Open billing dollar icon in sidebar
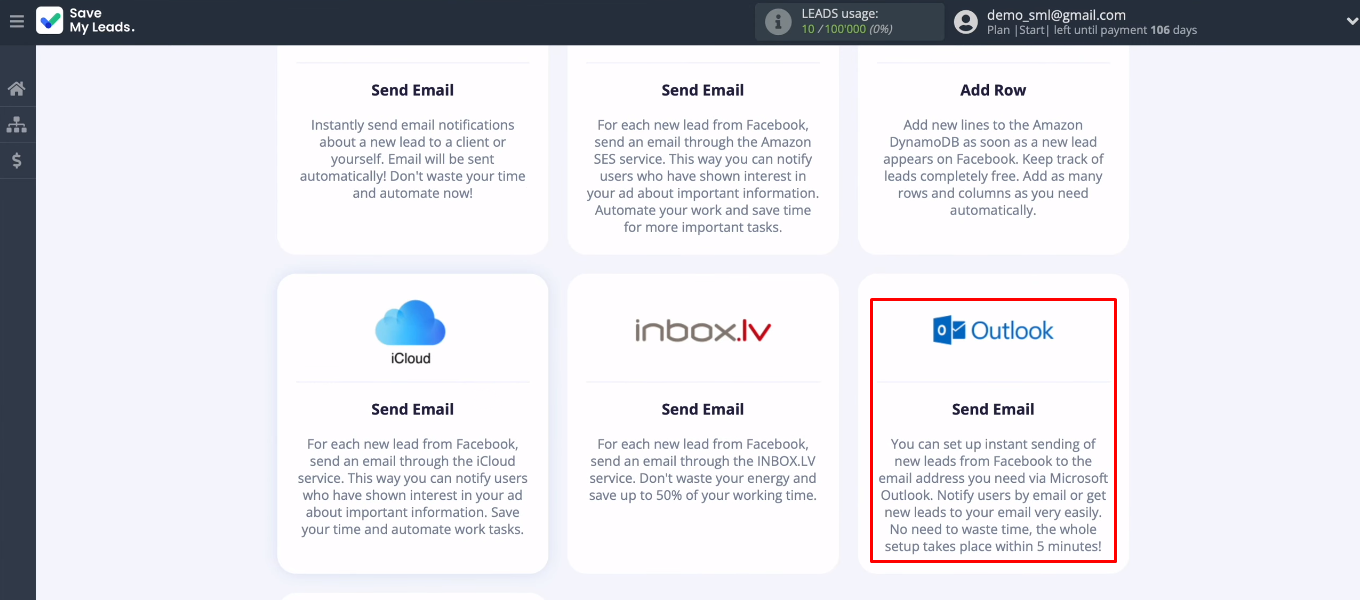This screenshot has width=1360, height=600. [x=17, y=161]
